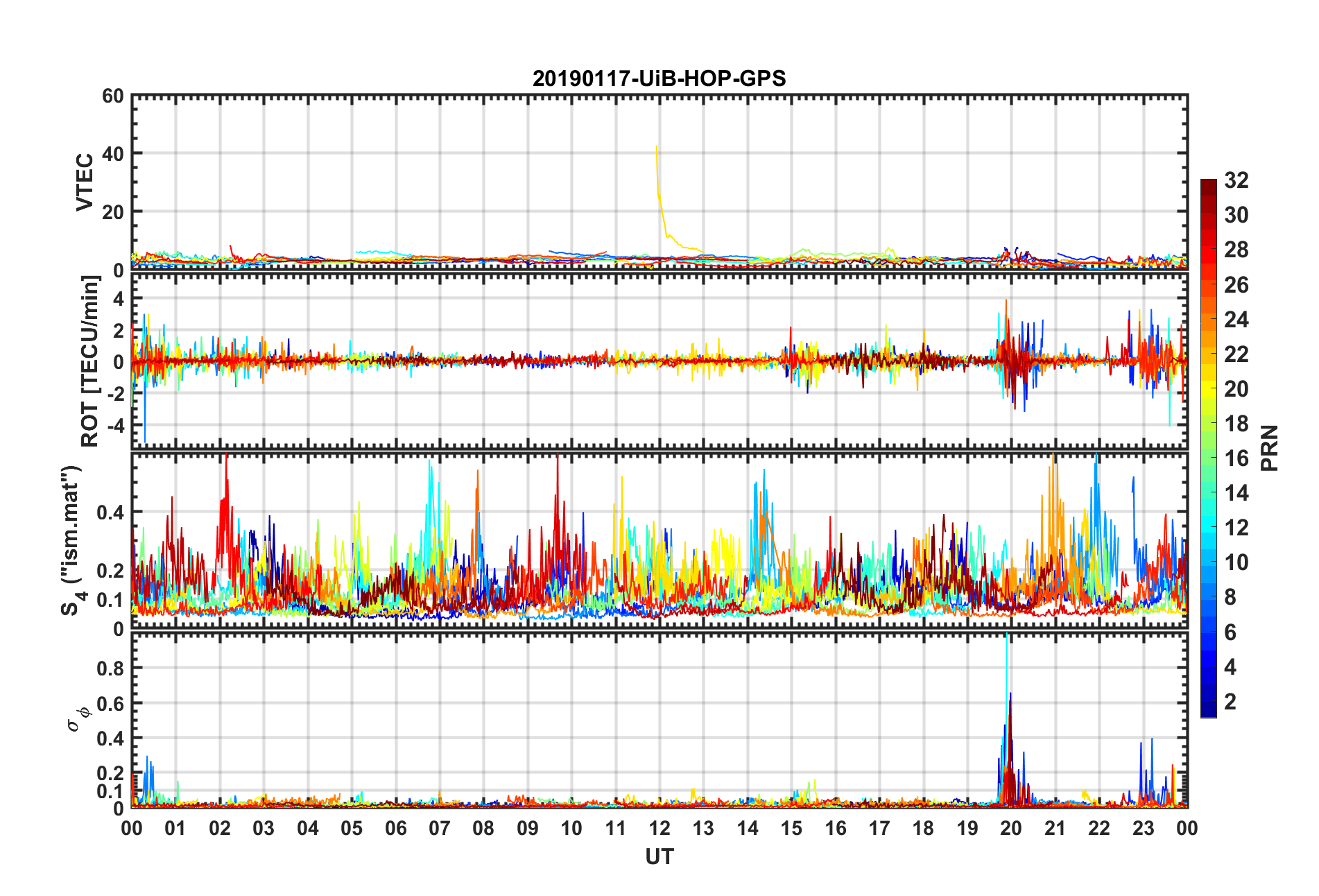1319x896 pixels.
Task: Click the plot title 20190117-UiB-HOP-GPS
Action: tap(659, 78)
